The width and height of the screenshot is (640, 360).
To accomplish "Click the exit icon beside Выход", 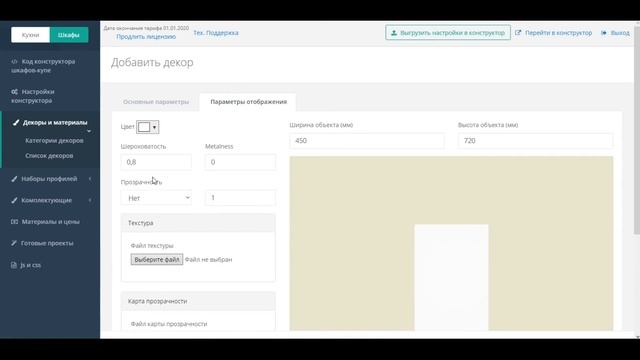I will pyautogui.click(x=604, y=33).
